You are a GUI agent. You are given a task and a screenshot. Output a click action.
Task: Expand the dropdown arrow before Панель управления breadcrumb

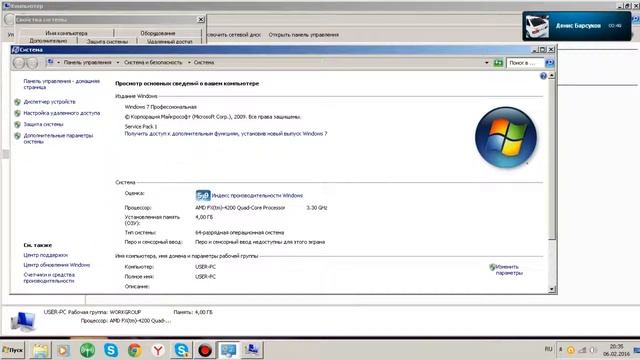pos(58,62)
